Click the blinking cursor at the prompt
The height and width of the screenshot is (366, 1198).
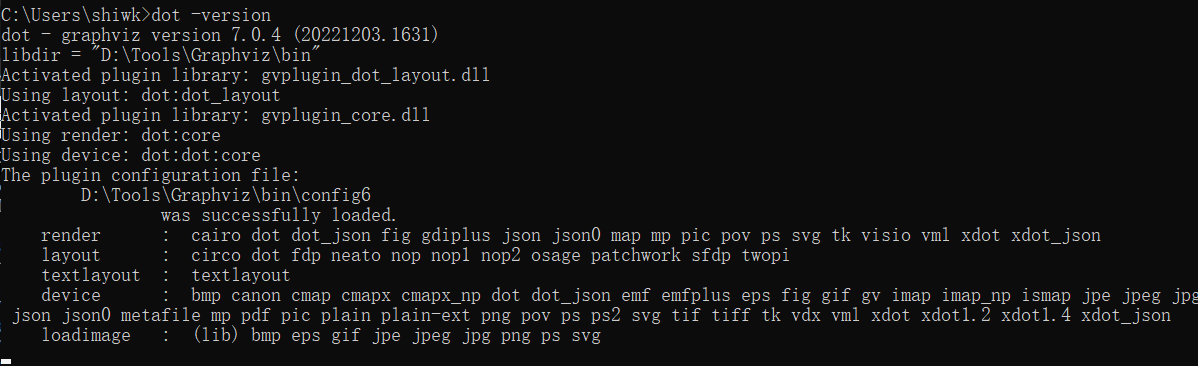tap(6, 361)
